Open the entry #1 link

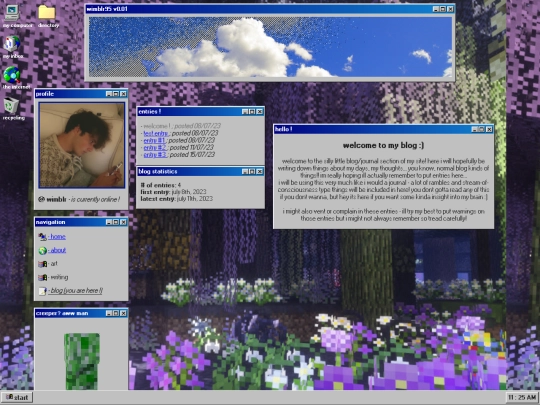154,141
